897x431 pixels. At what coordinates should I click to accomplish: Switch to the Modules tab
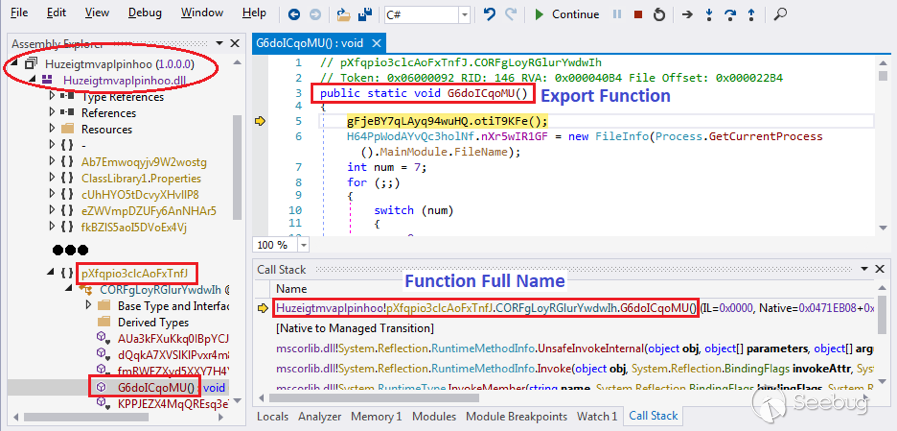point(434,417)
